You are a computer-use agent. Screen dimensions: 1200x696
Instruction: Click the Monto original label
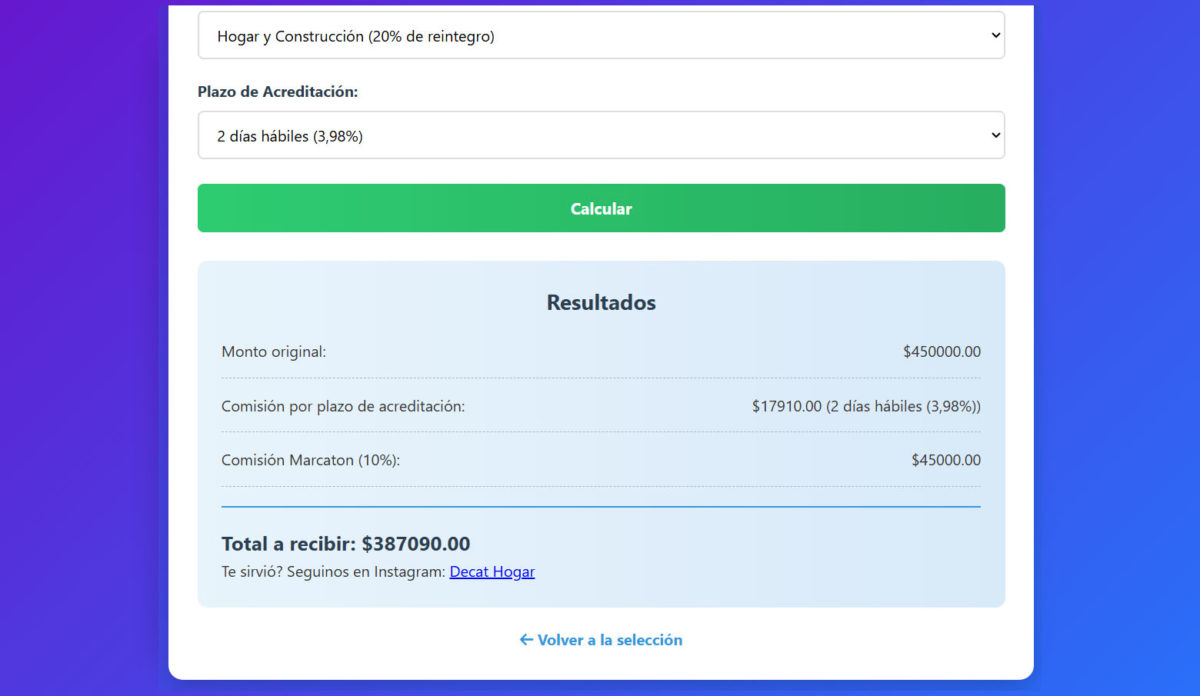click(274, 352)
